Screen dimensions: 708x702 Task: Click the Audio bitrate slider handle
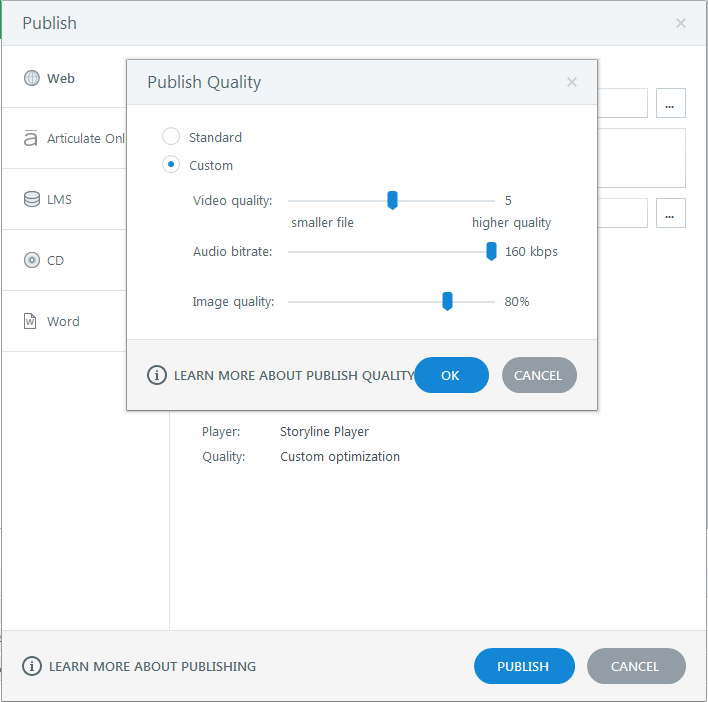(x=491, y=251)
